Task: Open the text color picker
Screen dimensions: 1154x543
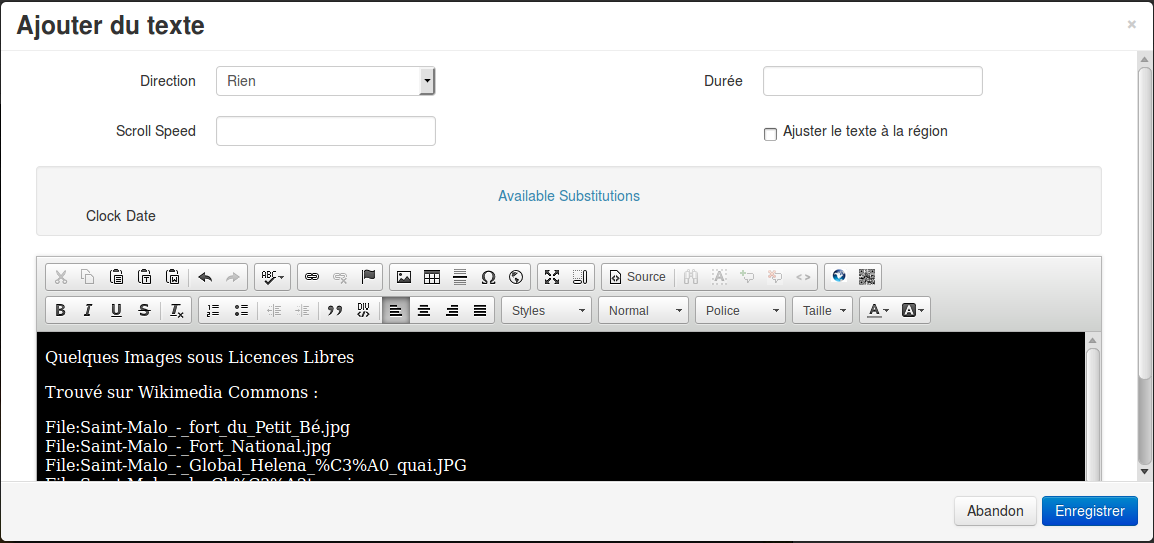Action: (x=877, y=310)
